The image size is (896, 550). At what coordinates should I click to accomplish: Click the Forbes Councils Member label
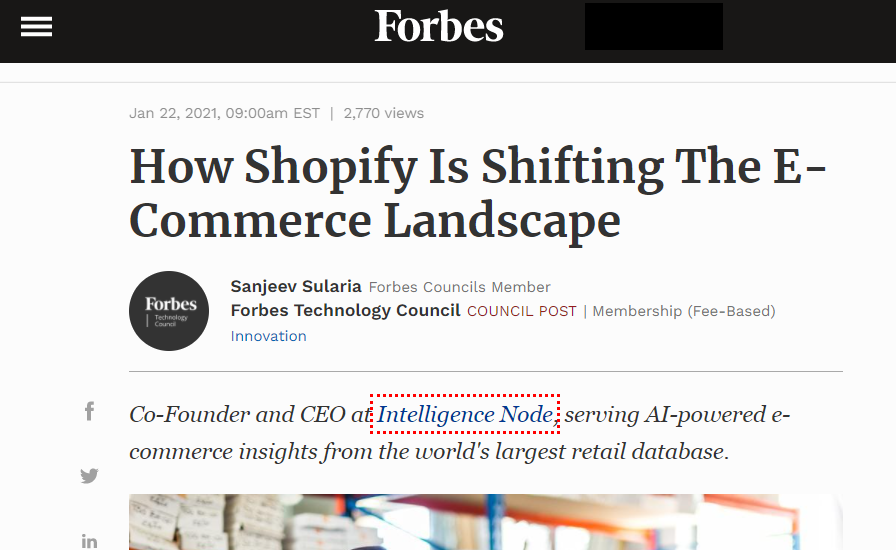[x=459, y=288]
